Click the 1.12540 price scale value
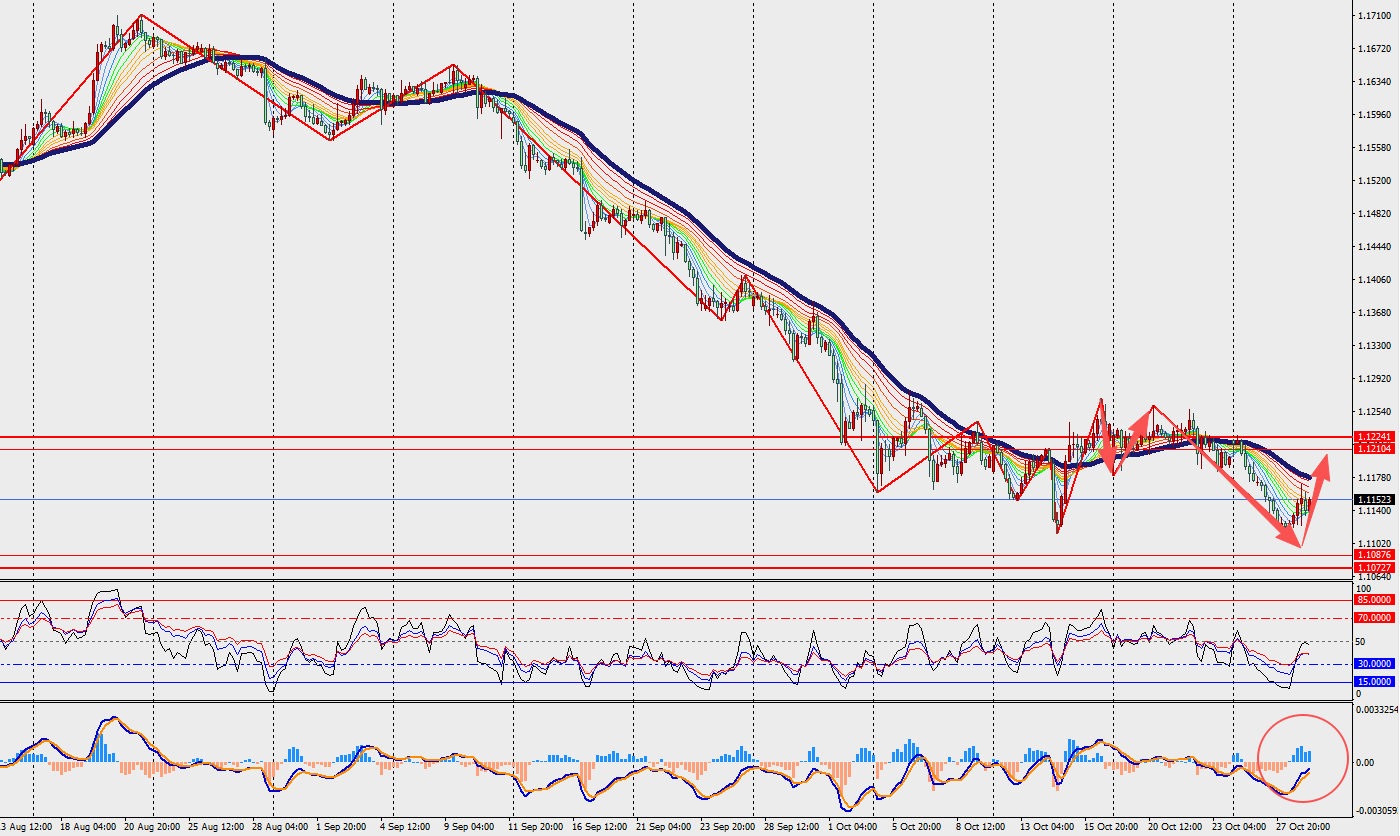The image size is (1400, 836). 1373,412
